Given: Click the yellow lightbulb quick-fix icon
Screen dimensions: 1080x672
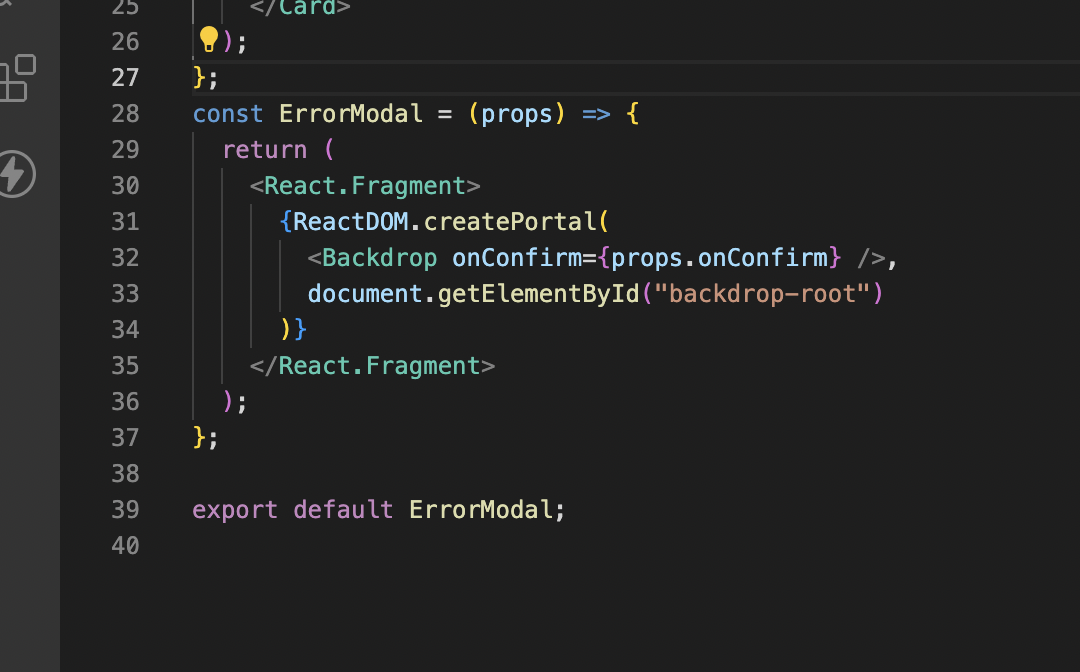Looking at the screenshot, I should pyautogui.click(x=208, y=40).
